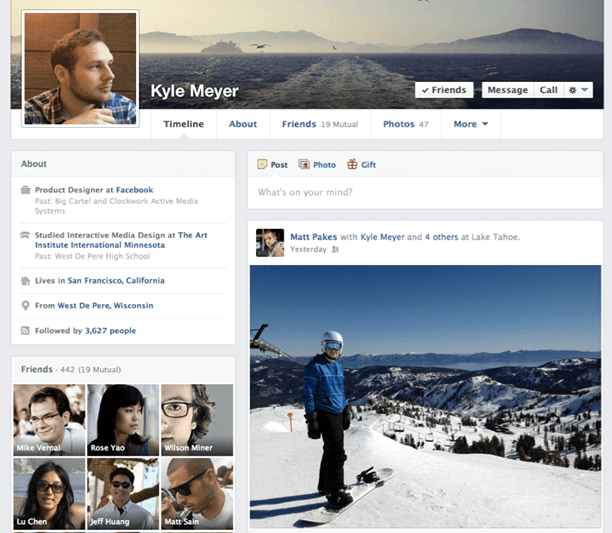Open Rose Yao's friend thumbnail
The height and width of the screenshot is (533, 612).
point(123,420)
